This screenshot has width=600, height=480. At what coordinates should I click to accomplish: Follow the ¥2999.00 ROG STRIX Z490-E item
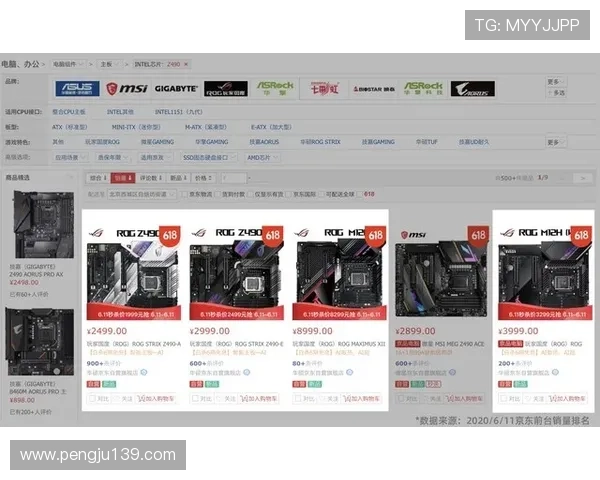(227, 399)
